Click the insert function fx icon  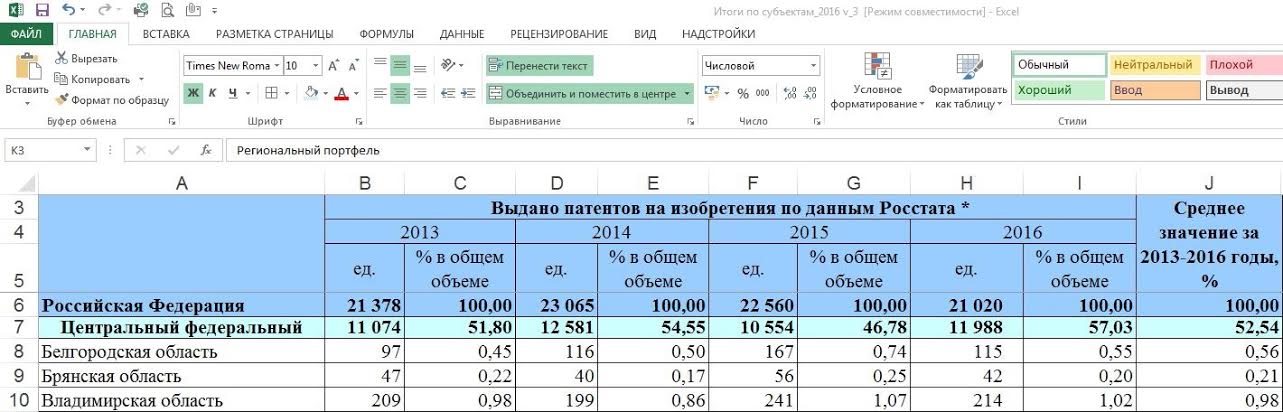tap(205, 150)
